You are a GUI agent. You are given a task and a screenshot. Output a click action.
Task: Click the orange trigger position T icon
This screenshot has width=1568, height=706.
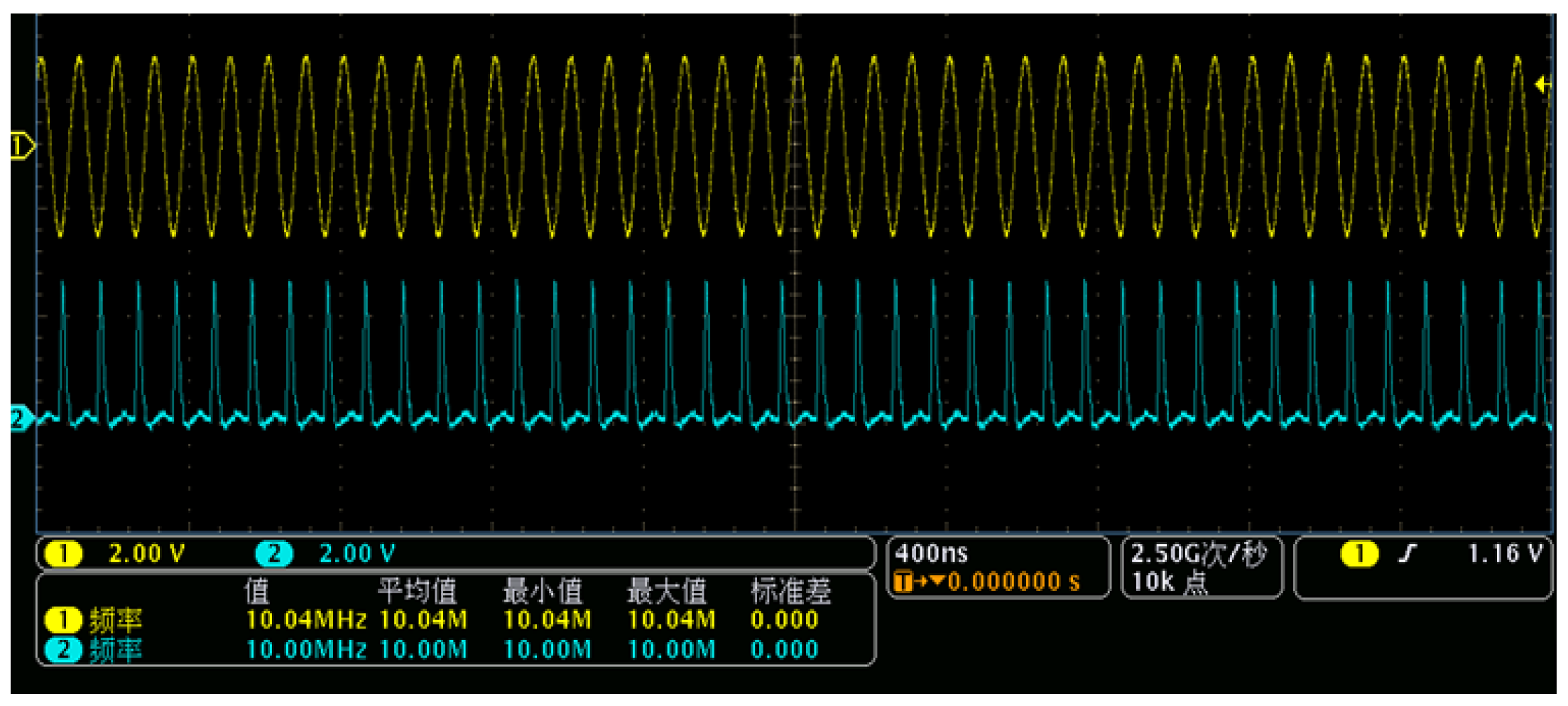[x=903, y=582]
